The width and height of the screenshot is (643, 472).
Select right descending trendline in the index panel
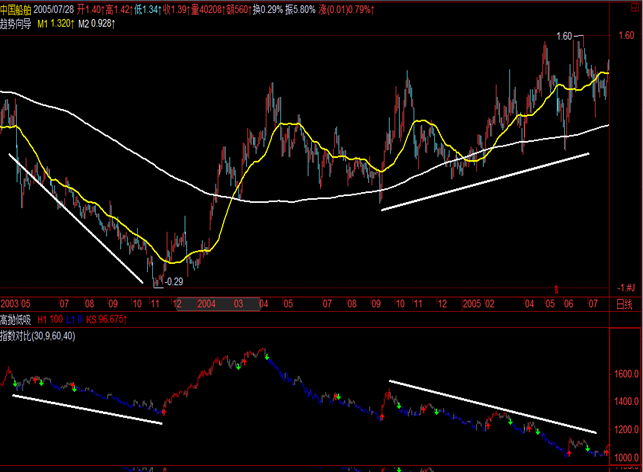pos(490,405)
